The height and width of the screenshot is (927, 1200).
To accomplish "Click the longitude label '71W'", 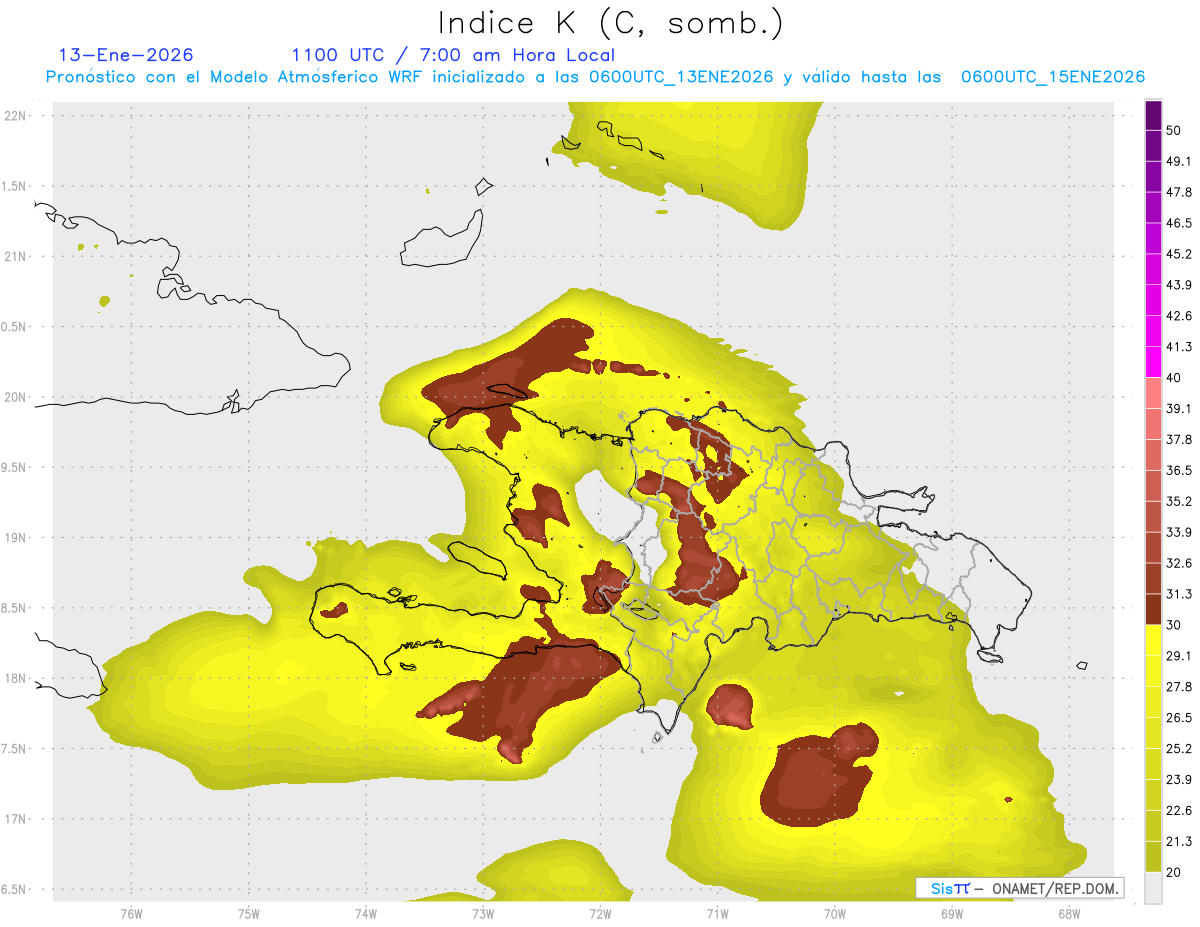I will 717,913.
